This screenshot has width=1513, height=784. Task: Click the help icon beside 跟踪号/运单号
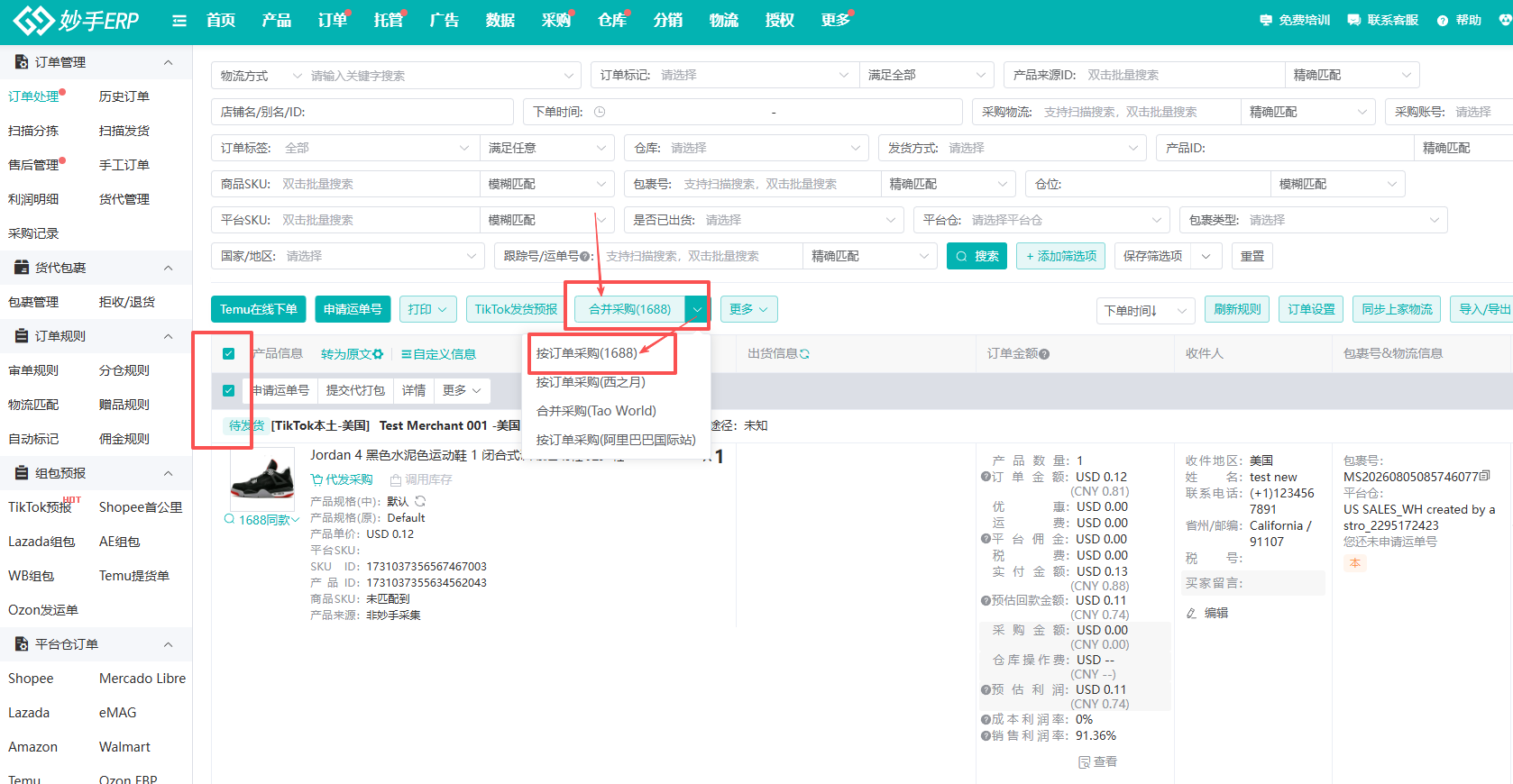585,257
